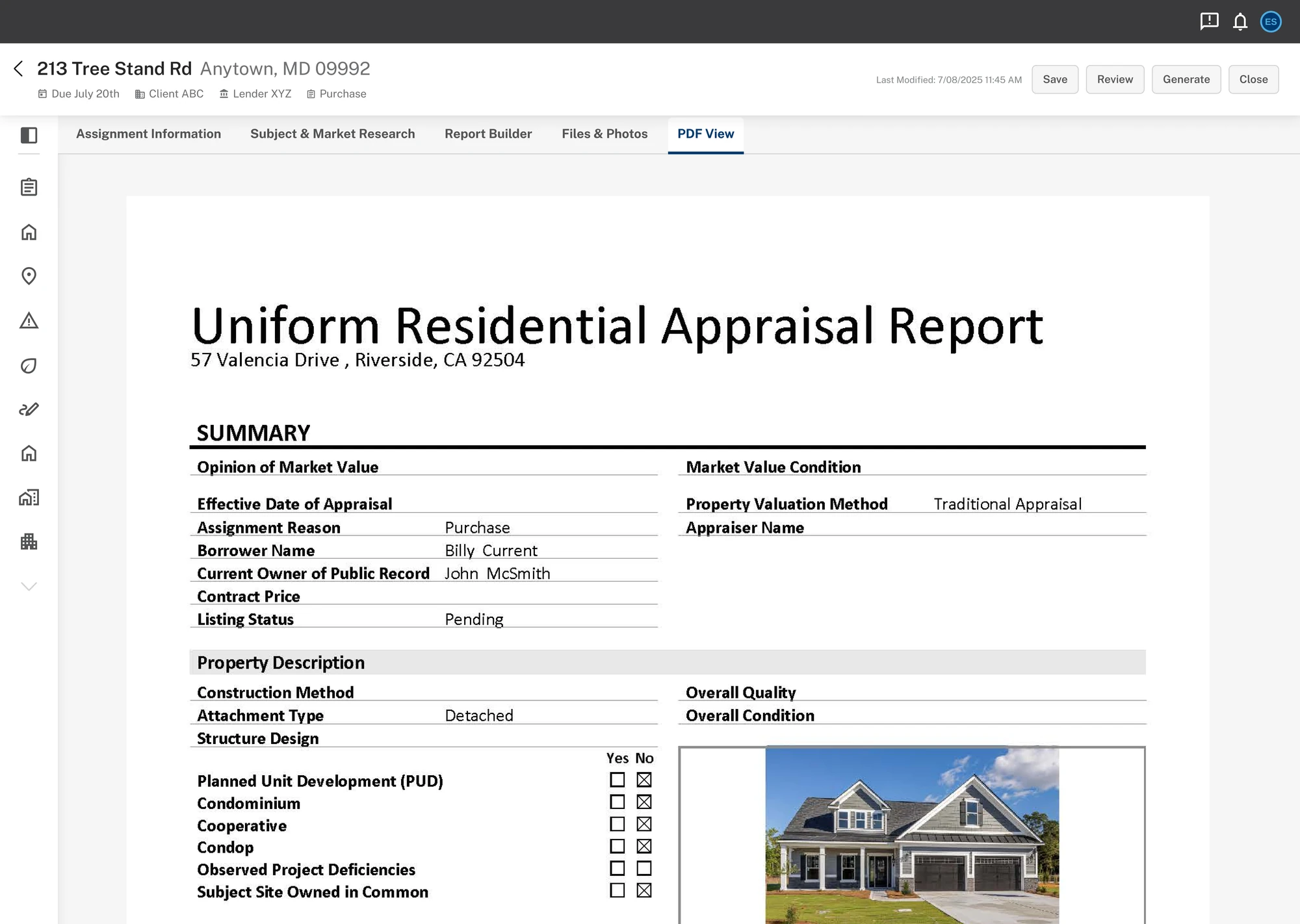
Task: Switch to the Files & Photos tab
Action: click(x=604, y=134)
